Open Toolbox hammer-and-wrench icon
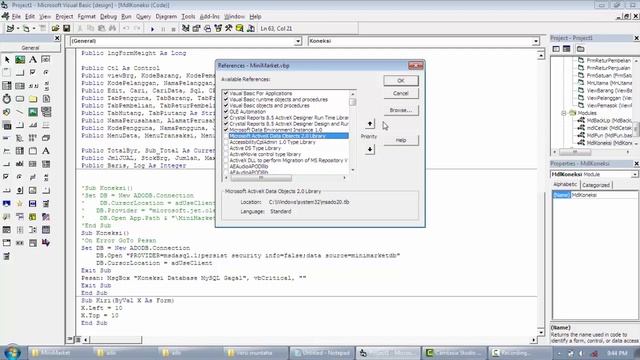Image resolution: width=640 pixels, height=360 pixels. [229, 29]
